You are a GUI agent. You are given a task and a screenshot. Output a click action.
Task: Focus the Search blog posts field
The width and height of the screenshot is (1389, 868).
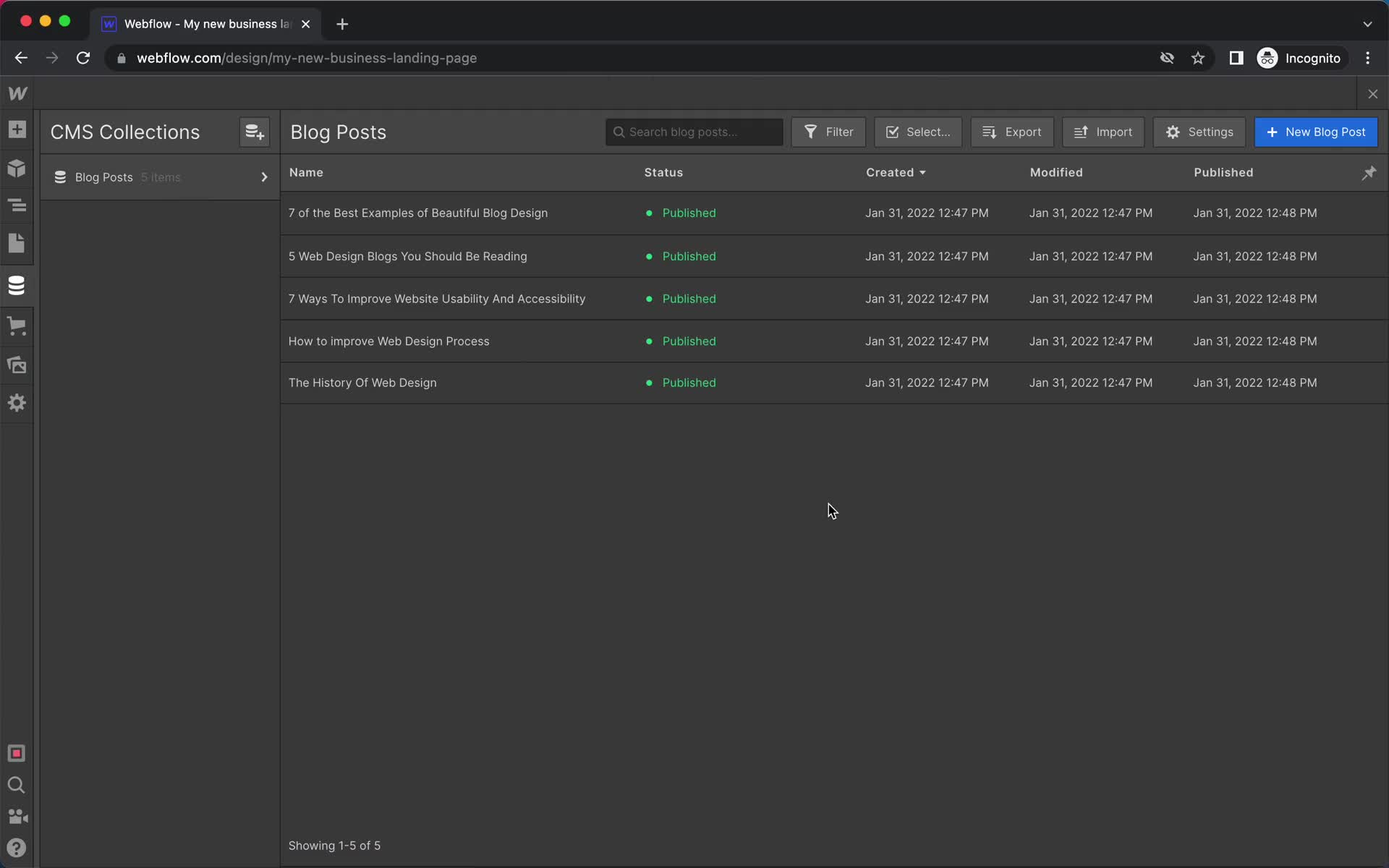tap(694, 132)
